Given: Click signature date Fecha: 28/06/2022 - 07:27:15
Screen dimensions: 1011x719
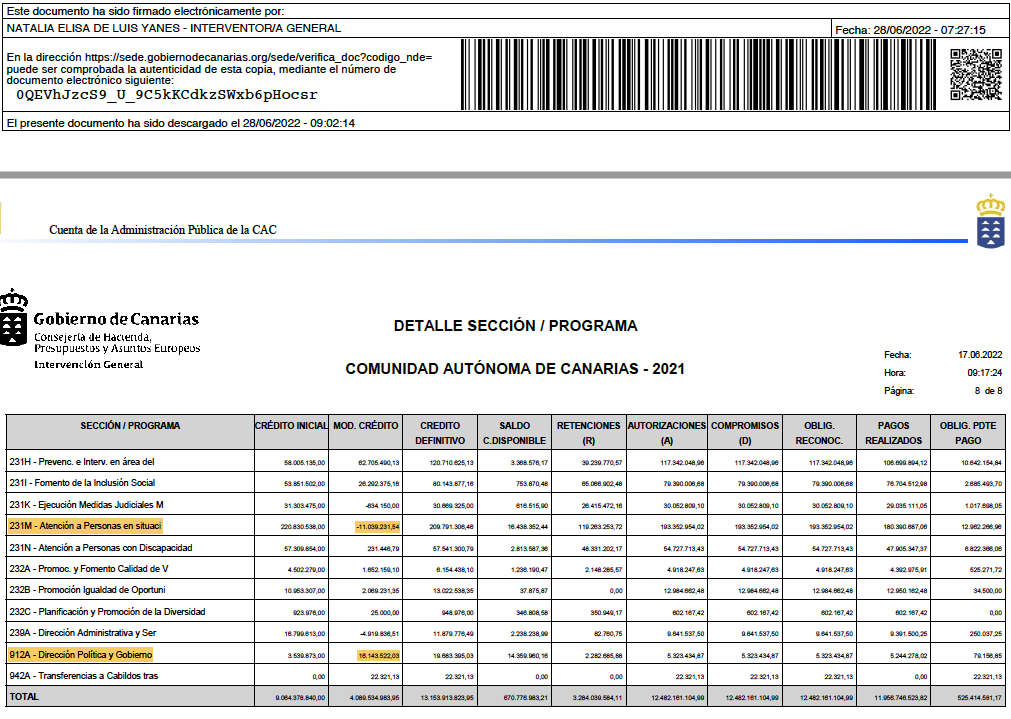Looking at the screenshot, I should 910,30.
